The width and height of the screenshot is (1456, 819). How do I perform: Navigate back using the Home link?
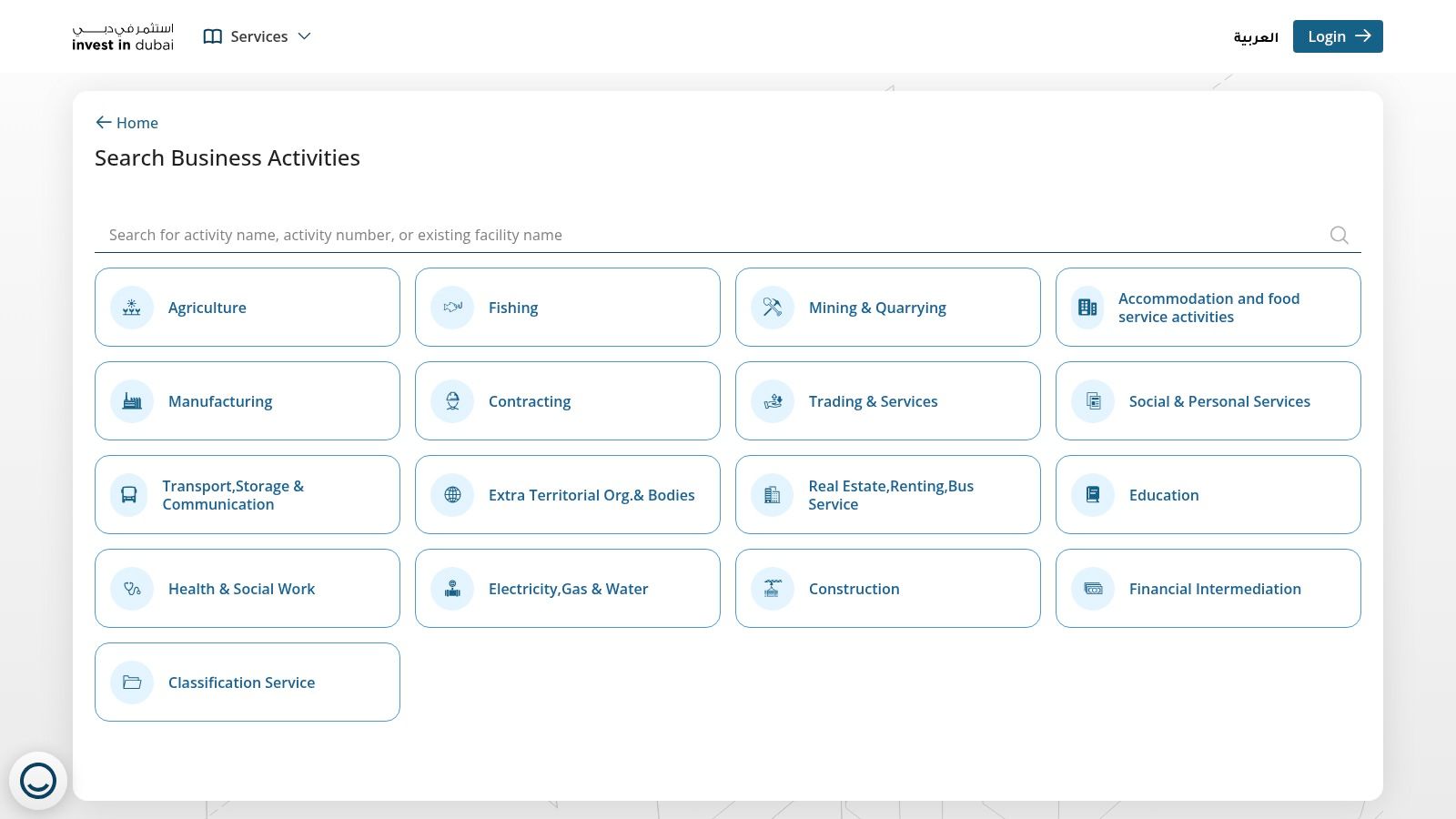pos(126,122)
